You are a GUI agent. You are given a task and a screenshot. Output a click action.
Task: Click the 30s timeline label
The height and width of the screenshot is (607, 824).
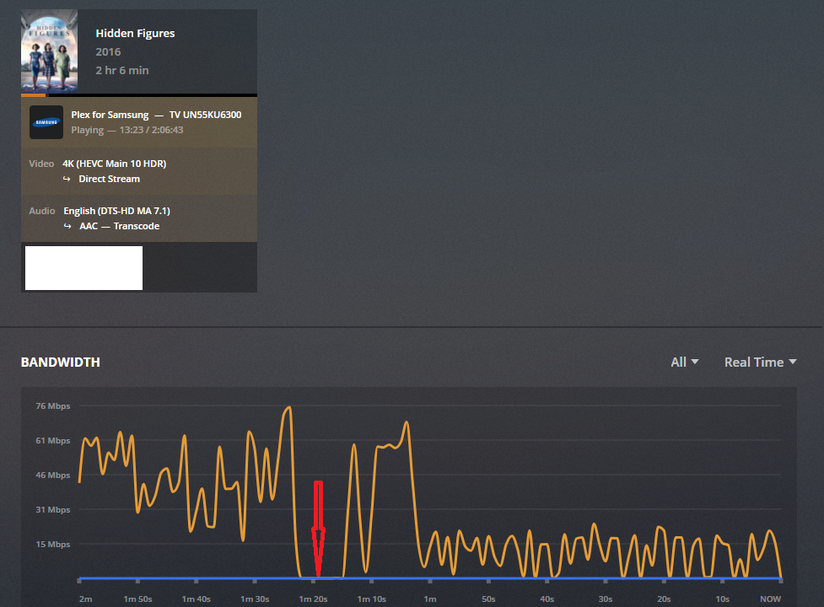click(605, 599)
